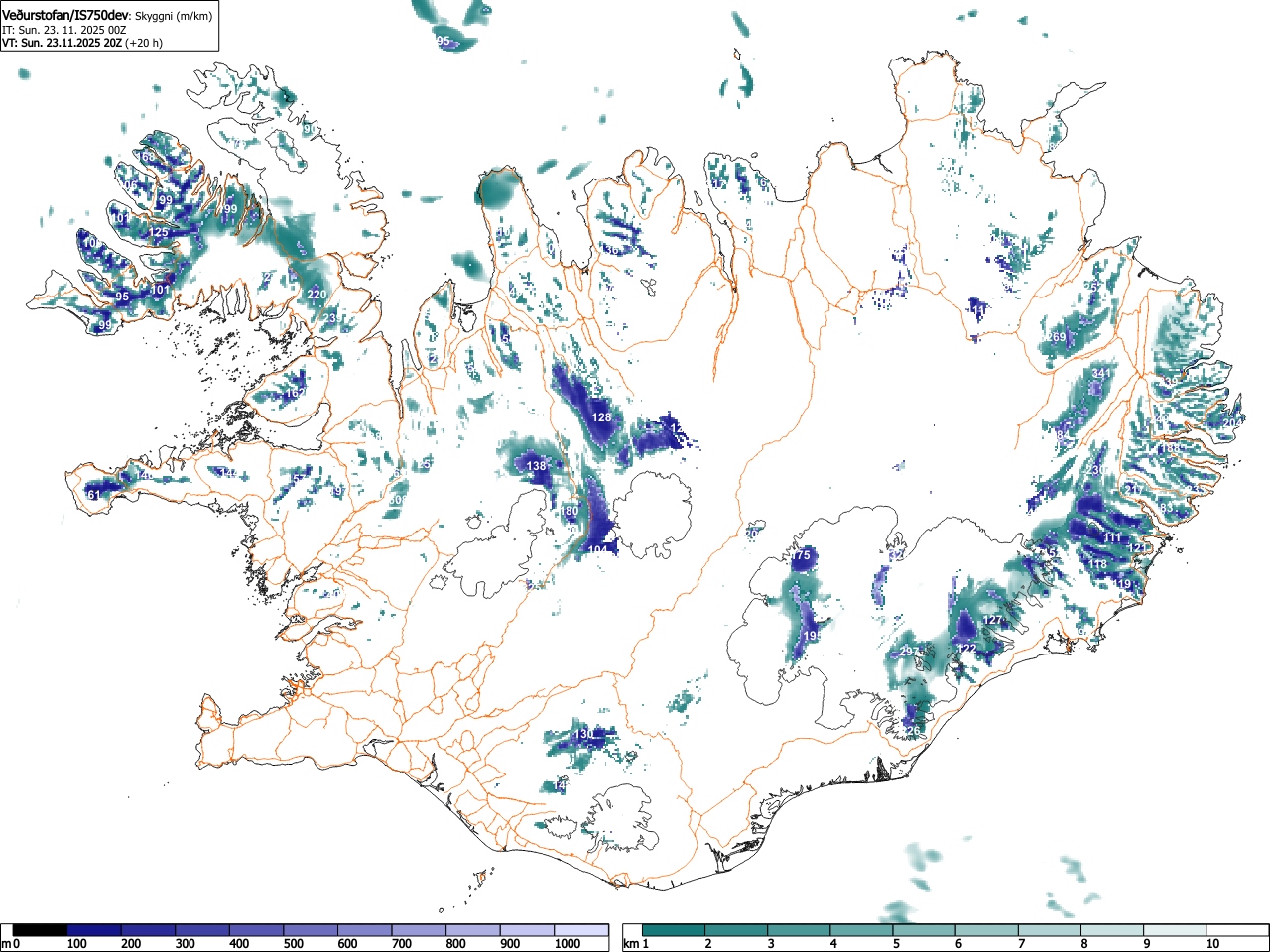Click the '10' tick on the kilometre scale
The image size is (1270, 952).
1212,944
